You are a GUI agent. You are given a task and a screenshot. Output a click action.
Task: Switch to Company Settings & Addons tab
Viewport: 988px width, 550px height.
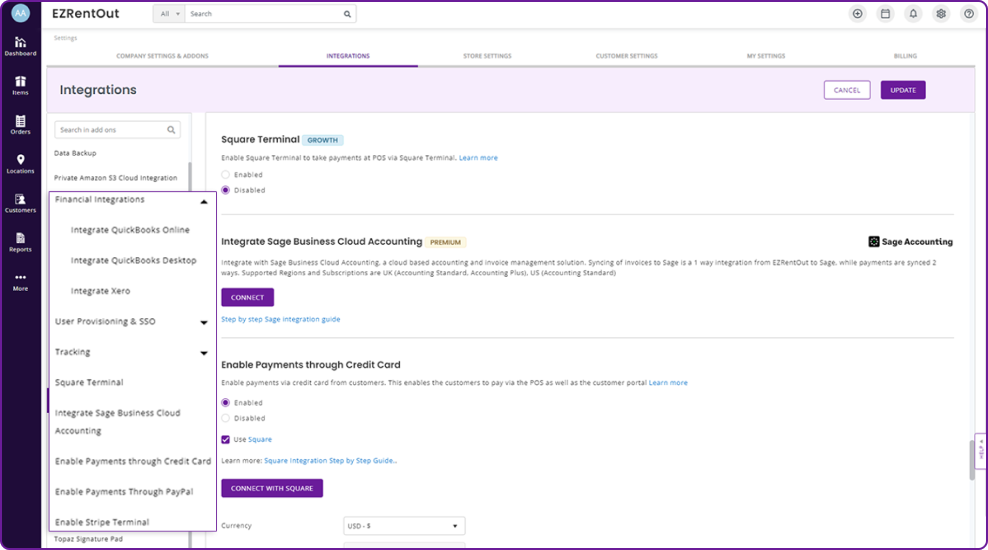click(x=162, y=56)
